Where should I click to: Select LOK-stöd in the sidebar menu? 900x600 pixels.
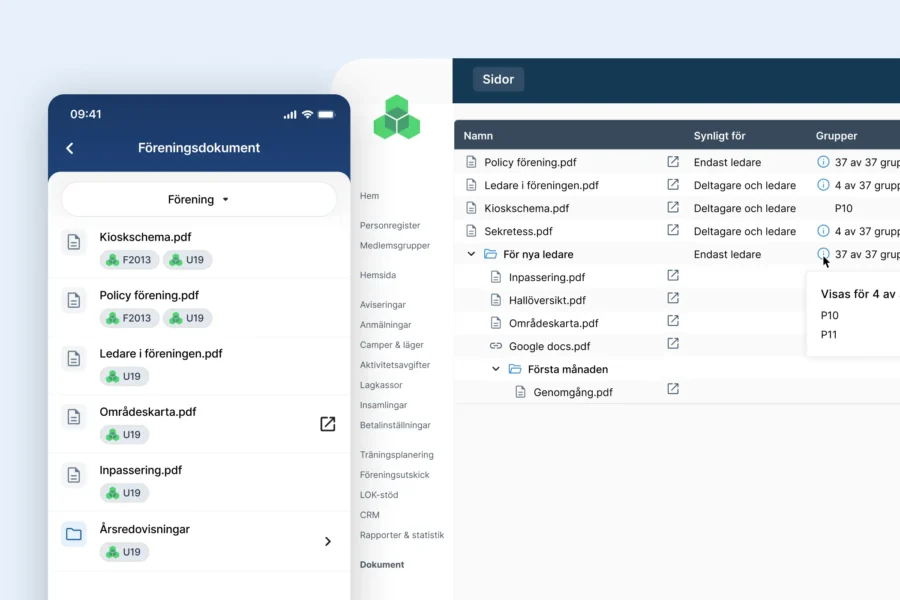pos(379,495)
